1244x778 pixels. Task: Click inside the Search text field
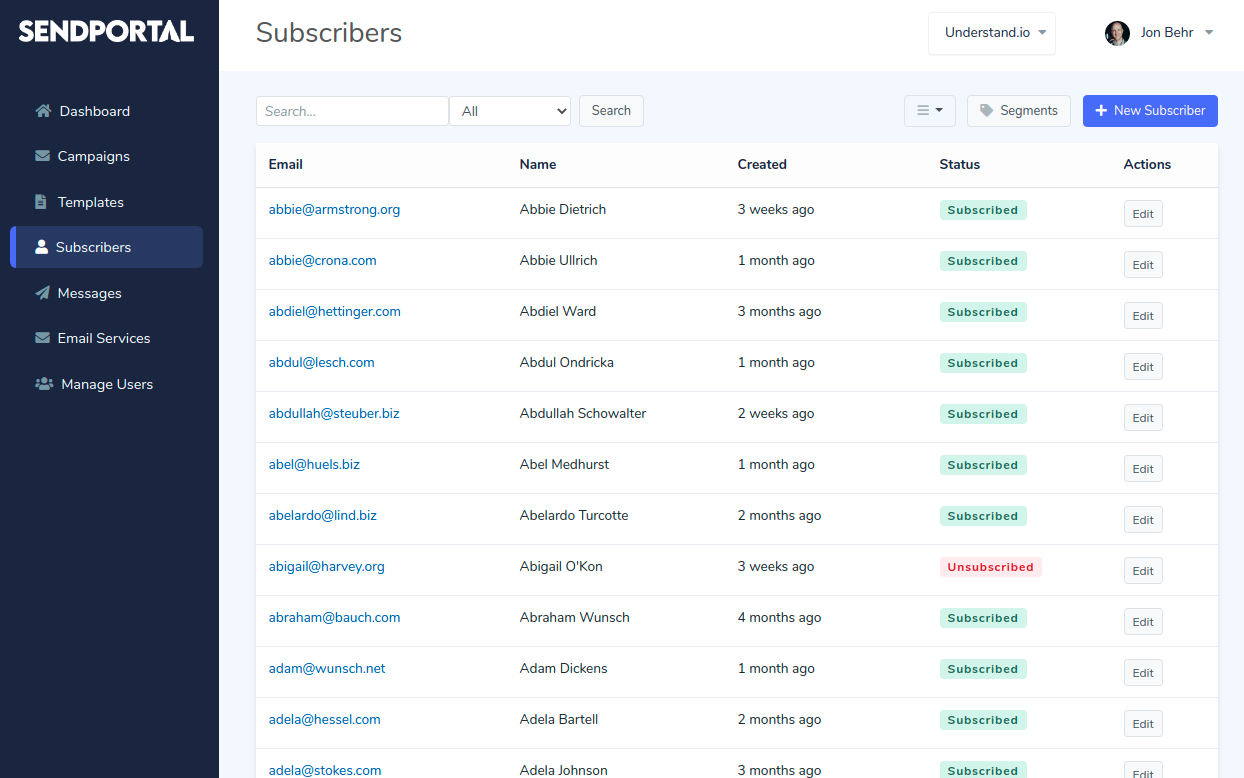[x=352, y=111]
